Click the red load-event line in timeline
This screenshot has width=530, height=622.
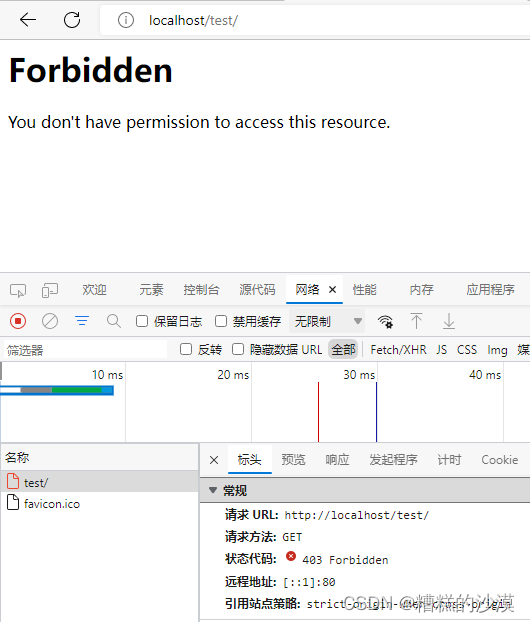pos(318,412)
